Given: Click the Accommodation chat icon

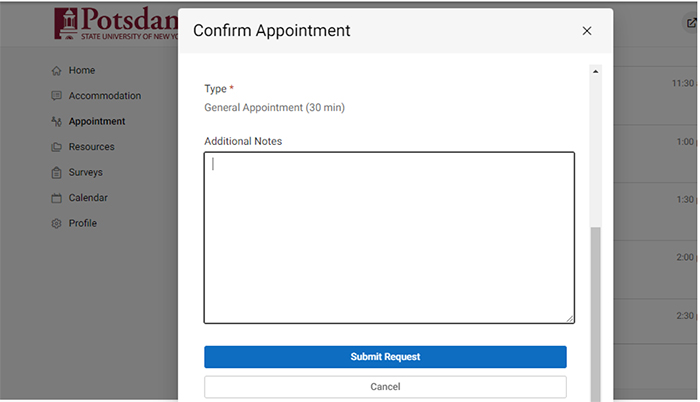Looking at the screenshot, I should 56,96.
